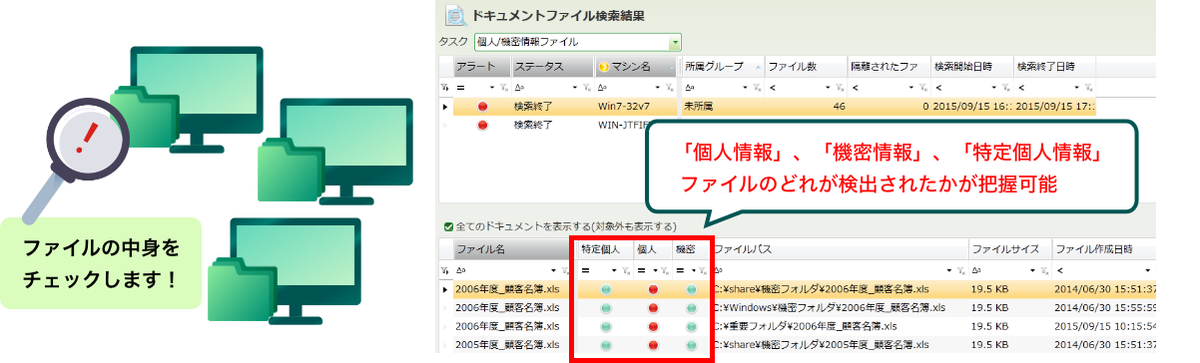Click file count cell 46
The height and width of the screenshot is (363, 1200).
[806, 106]
